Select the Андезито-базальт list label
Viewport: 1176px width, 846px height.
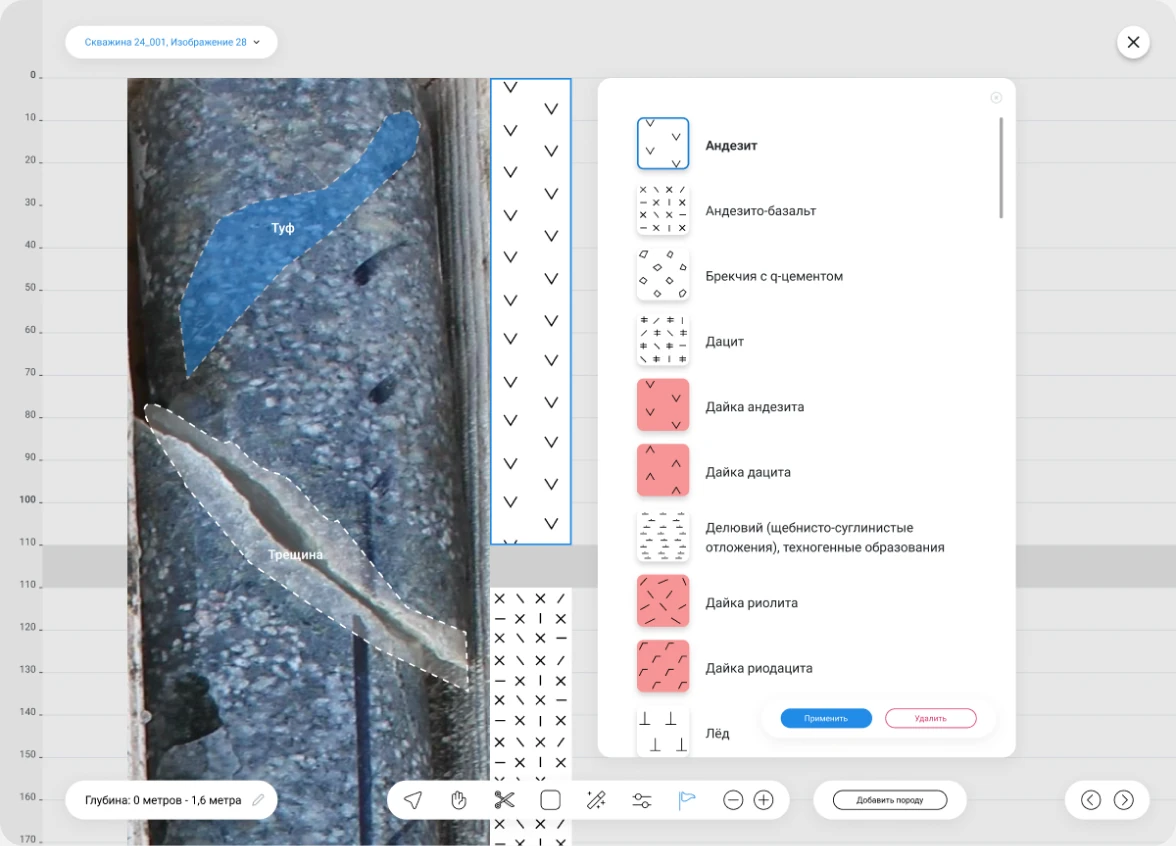(760, 211)
